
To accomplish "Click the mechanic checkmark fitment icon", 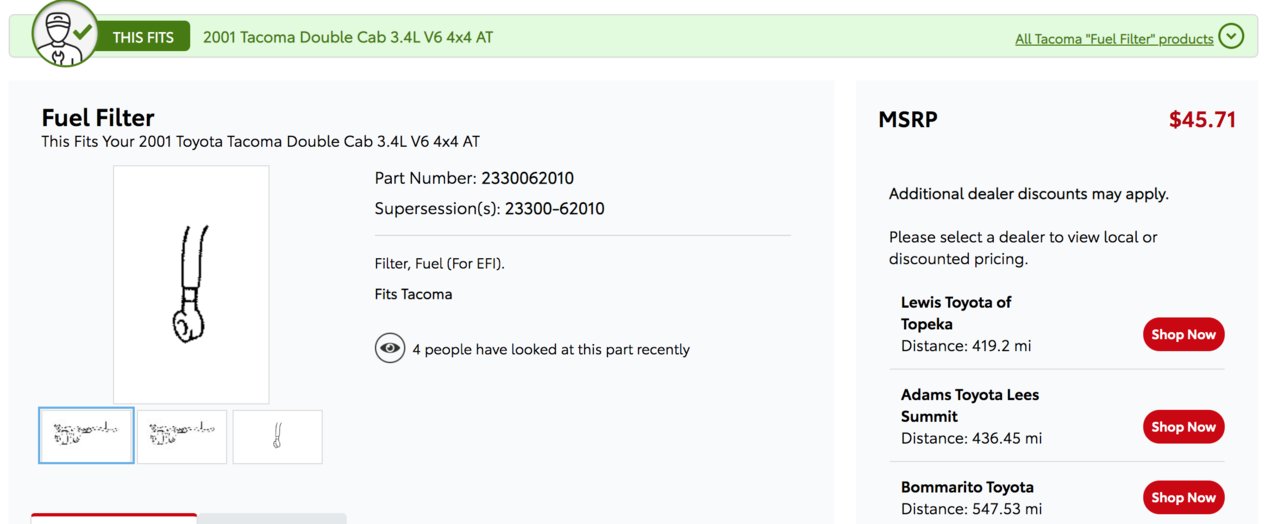I will click(65, 33).
